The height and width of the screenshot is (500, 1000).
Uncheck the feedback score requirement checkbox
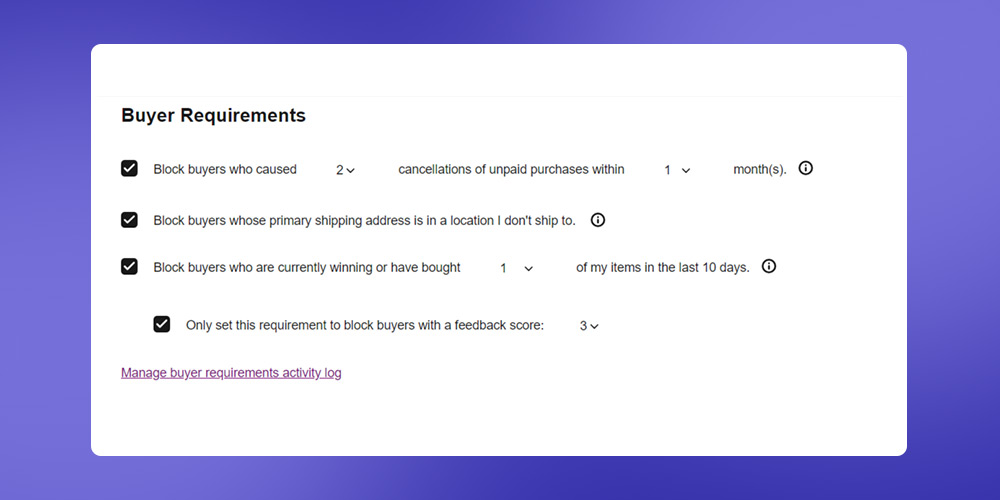click(x=162, y=324)
